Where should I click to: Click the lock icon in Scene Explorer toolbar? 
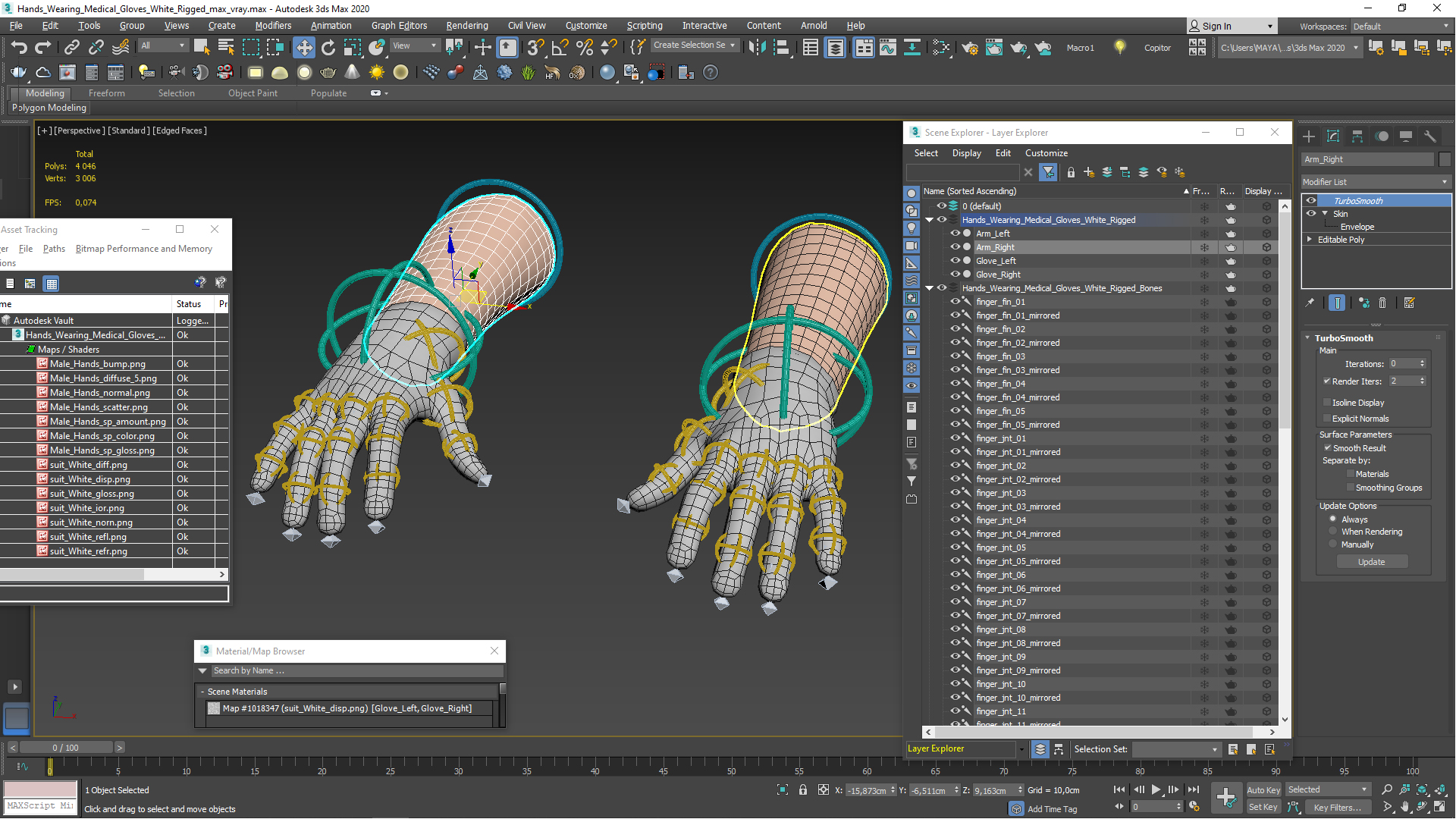(1071, 172)
